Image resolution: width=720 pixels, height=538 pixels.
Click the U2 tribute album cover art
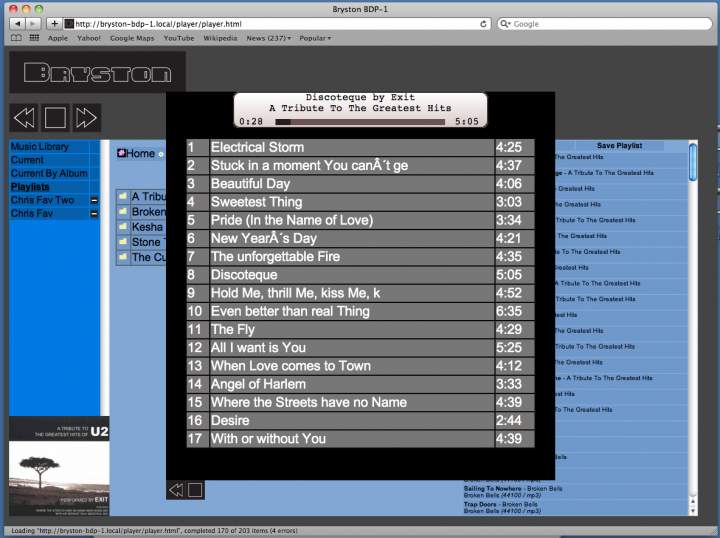click(x=59, y=466)
